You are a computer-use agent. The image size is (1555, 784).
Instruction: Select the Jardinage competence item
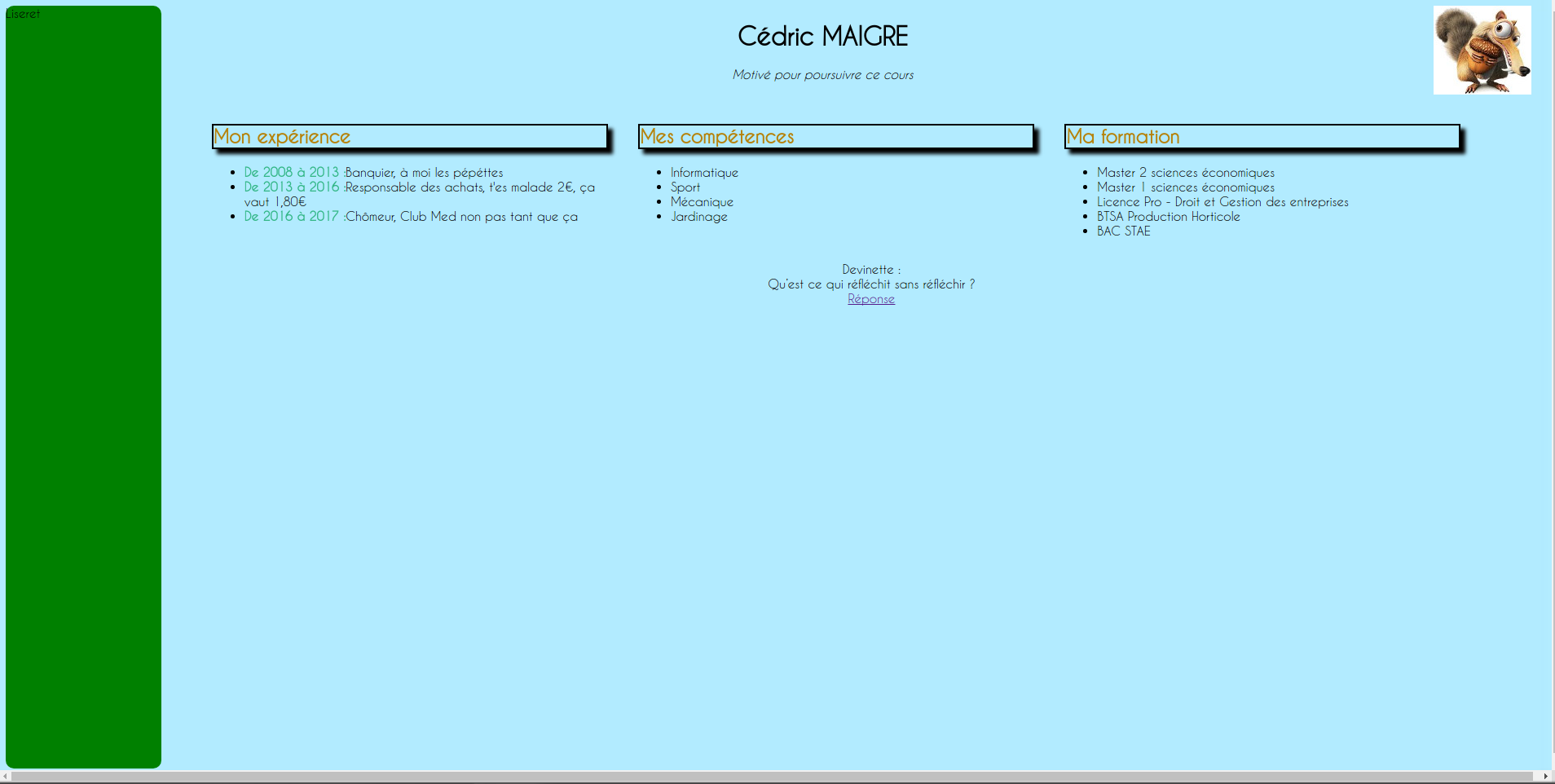click(x=698, y=216)
